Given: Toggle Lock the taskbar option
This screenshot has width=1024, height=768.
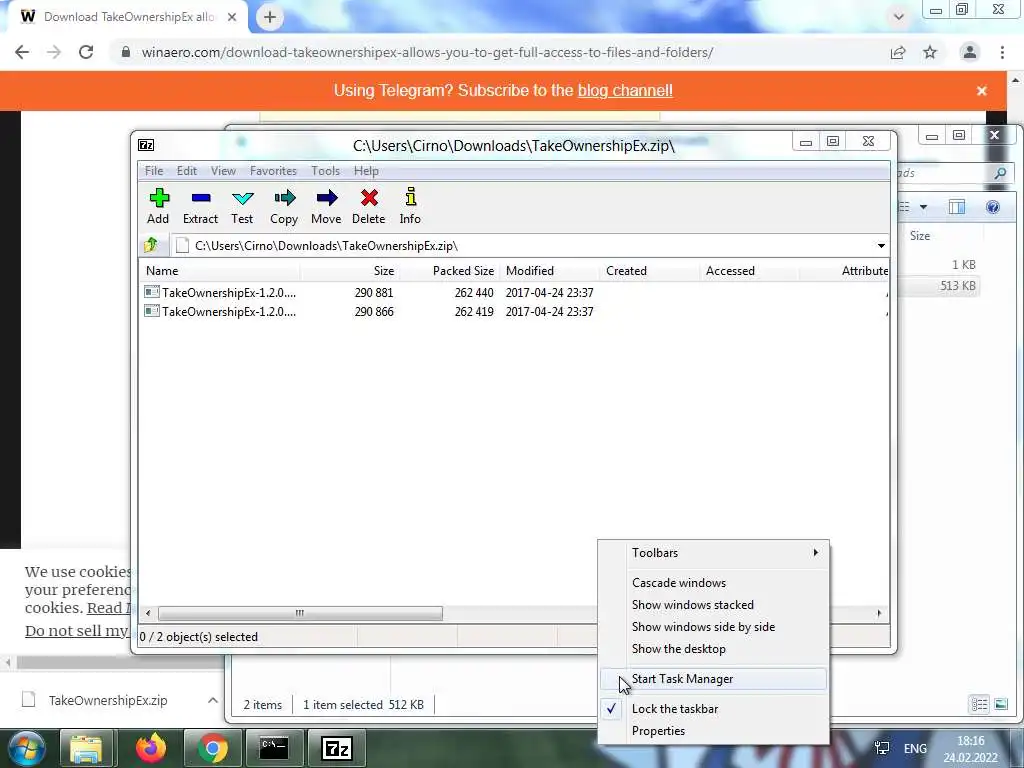Looking at the screenshot, I should [x=713, y=709].
